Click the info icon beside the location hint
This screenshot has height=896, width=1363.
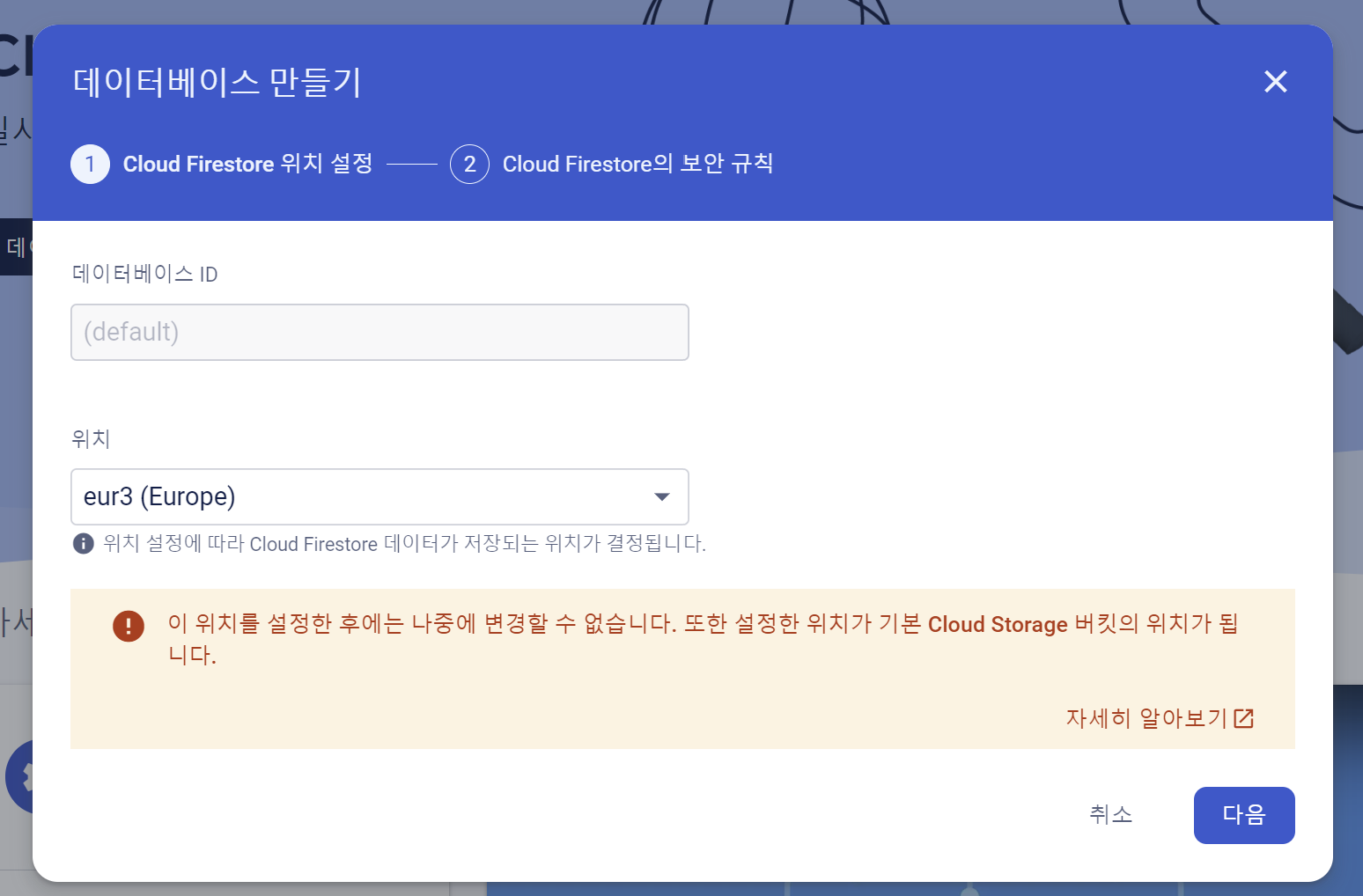pos(84,543)
